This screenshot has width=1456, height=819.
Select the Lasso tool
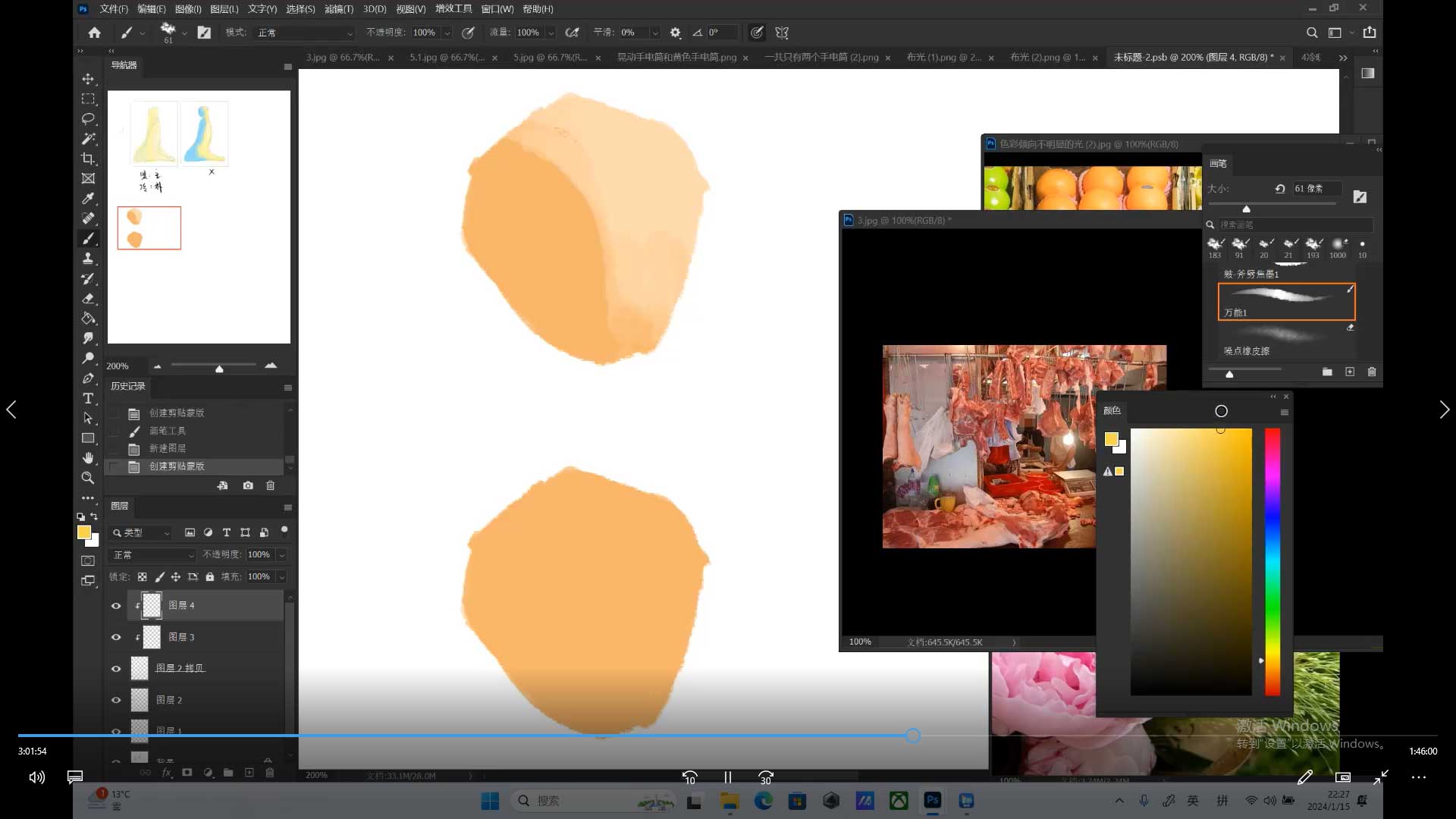(88, 119)
